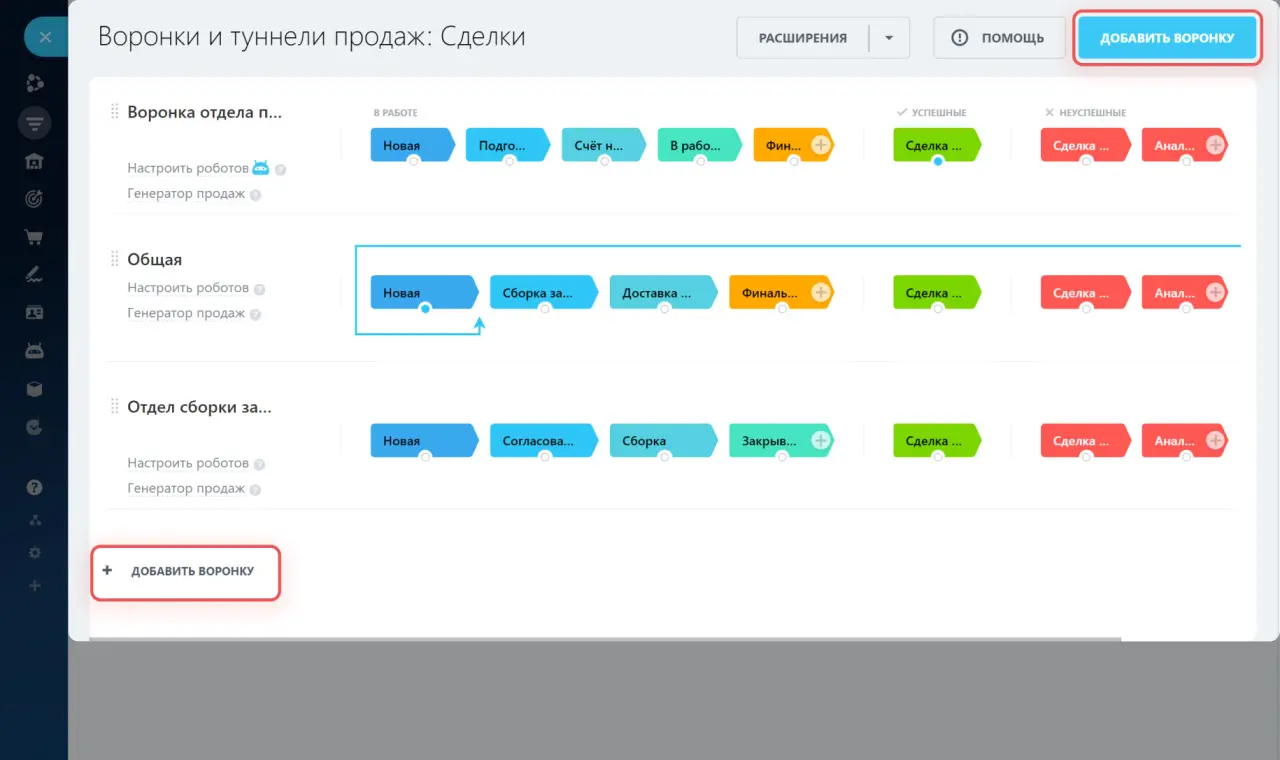Open «Настроить роботов» for Воронка отдела продаж
Viewport: 1280px width, 760px height.
[186, 168]
